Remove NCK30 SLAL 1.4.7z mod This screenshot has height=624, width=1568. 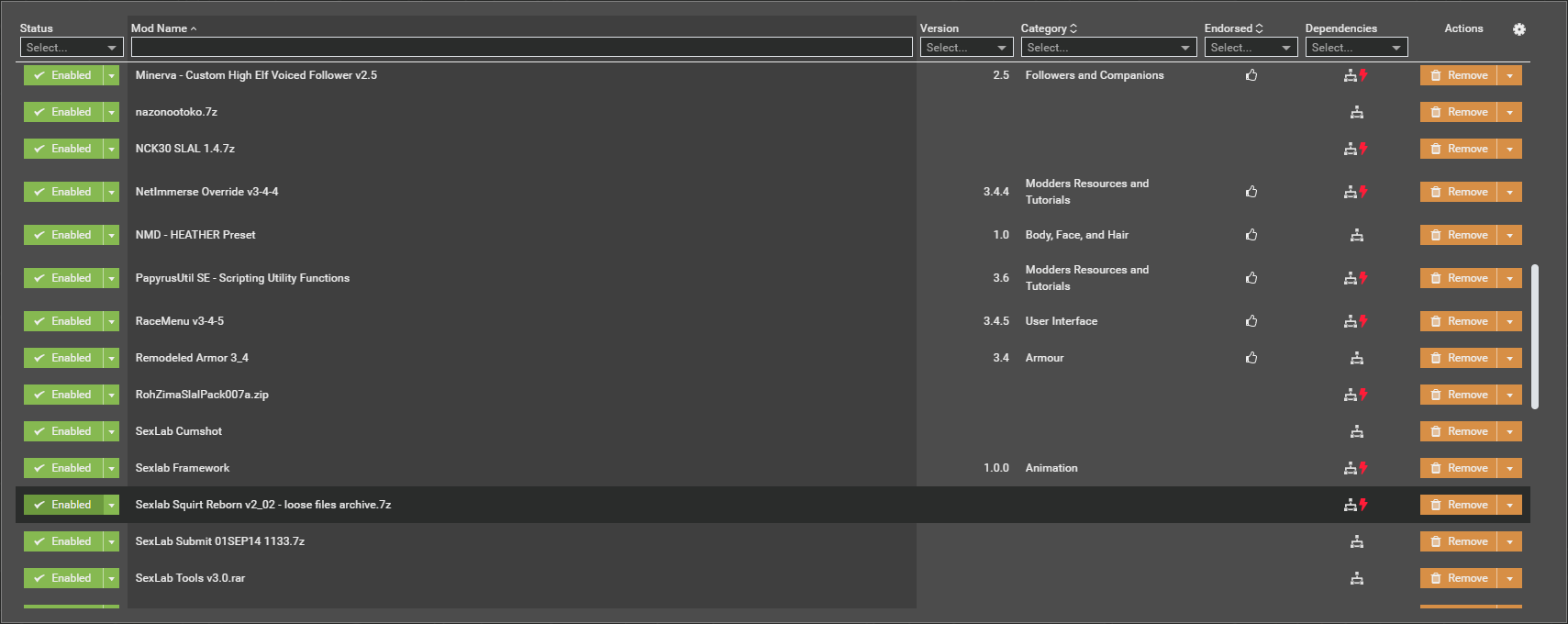pos(1459,149)
